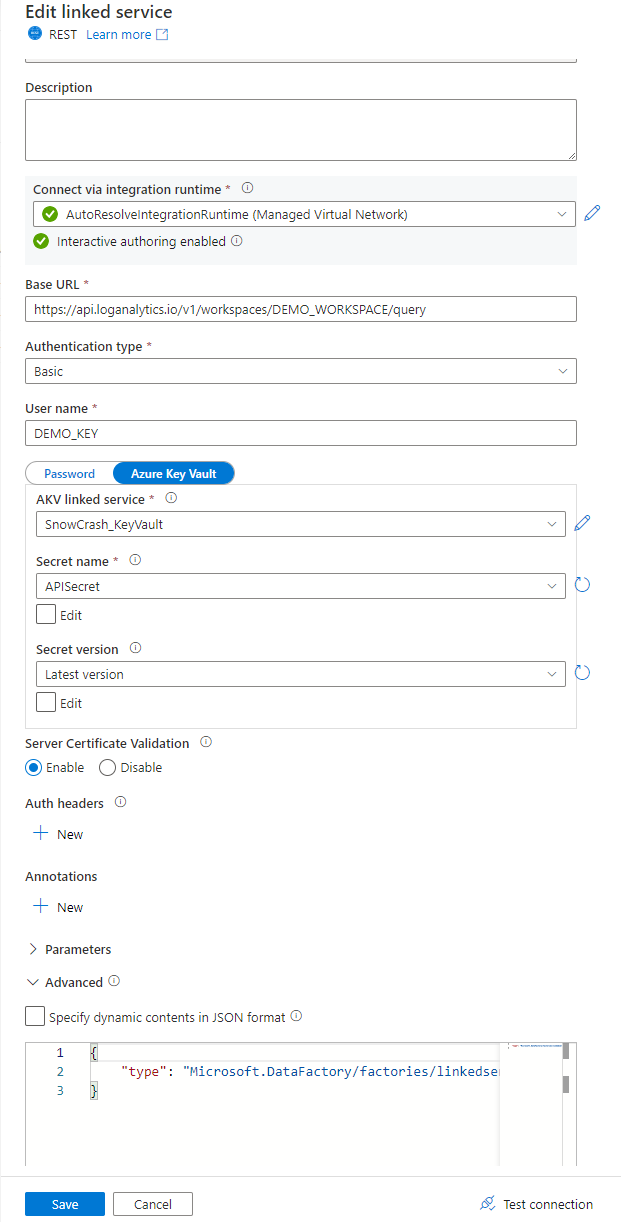Viewport: 621px width, 1222px height.
Task: Refresh the Secret version list
Action: pyautogui.click(x=583, y=673)
